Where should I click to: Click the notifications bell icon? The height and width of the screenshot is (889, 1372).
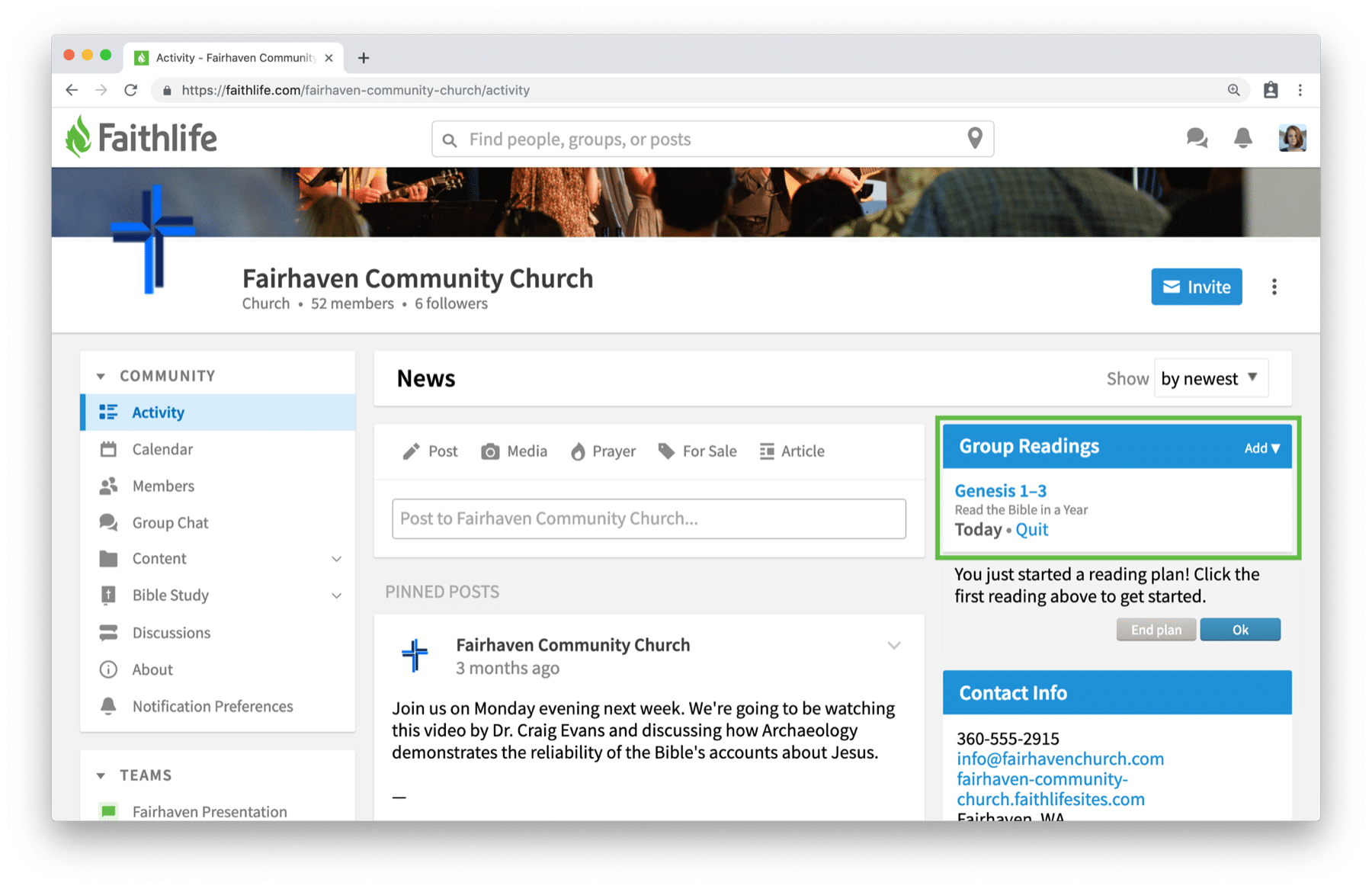[x=1242, y=138]
